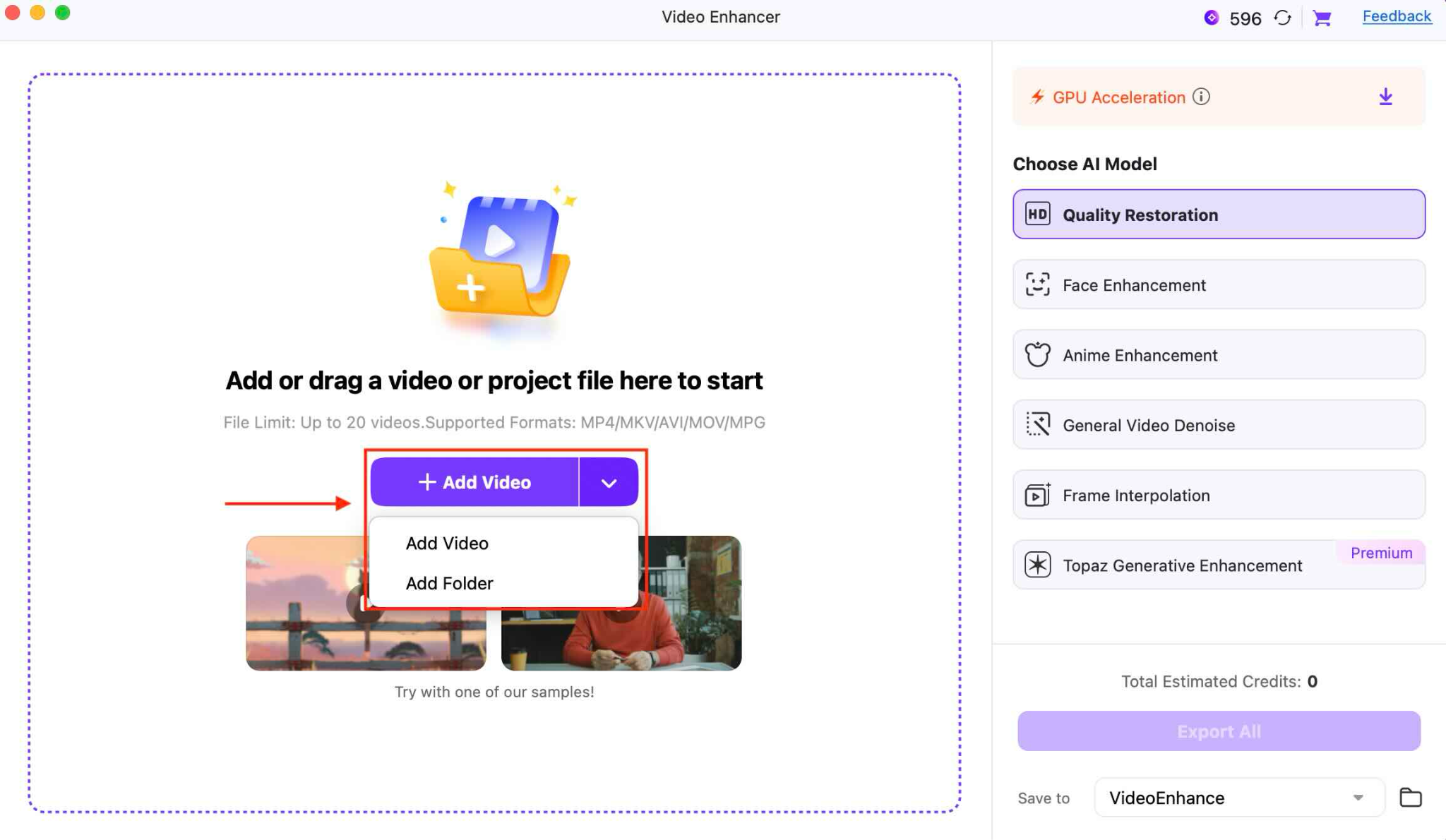Click the Anime Enhancement apple icon
Screen dimensions: 1446x840
[x=1038, y=354]
